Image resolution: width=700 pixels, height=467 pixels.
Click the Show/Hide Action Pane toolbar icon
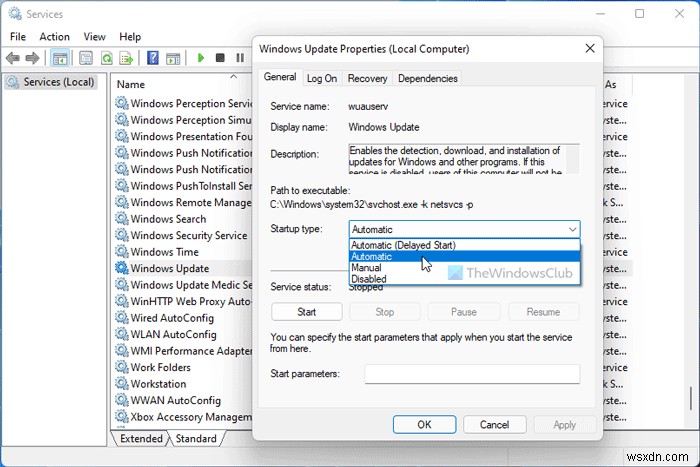(x=173, y=58)
